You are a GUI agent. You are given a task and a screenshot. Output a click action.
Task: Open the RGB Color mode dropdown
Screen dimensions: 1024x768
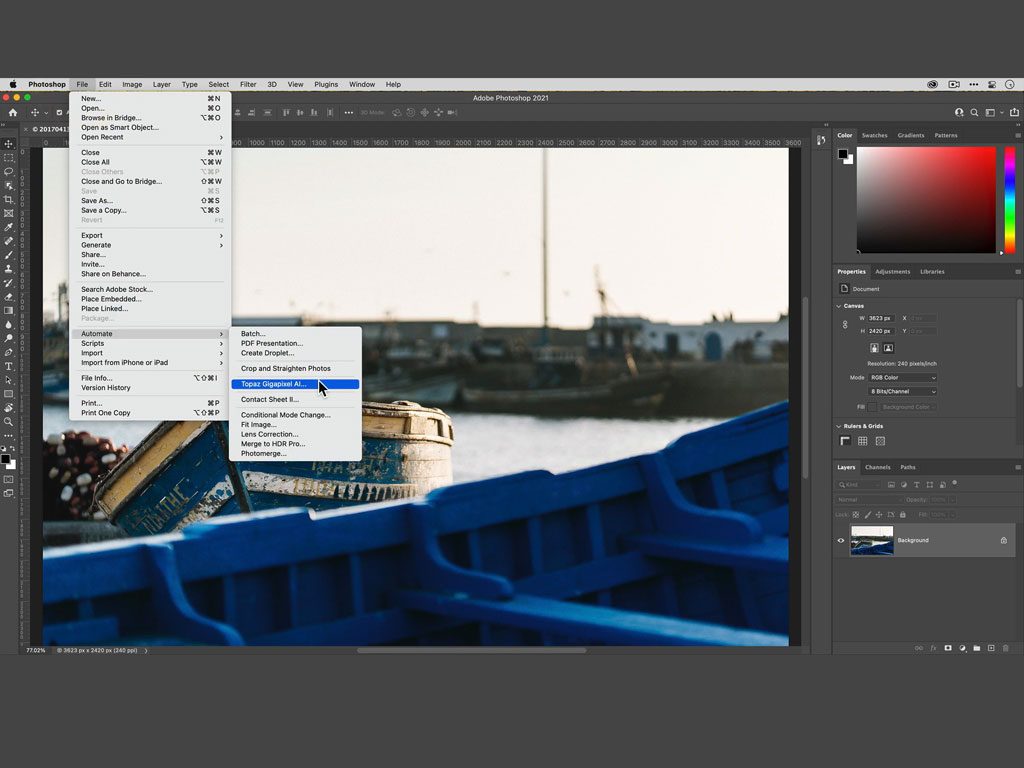point(903,378)
